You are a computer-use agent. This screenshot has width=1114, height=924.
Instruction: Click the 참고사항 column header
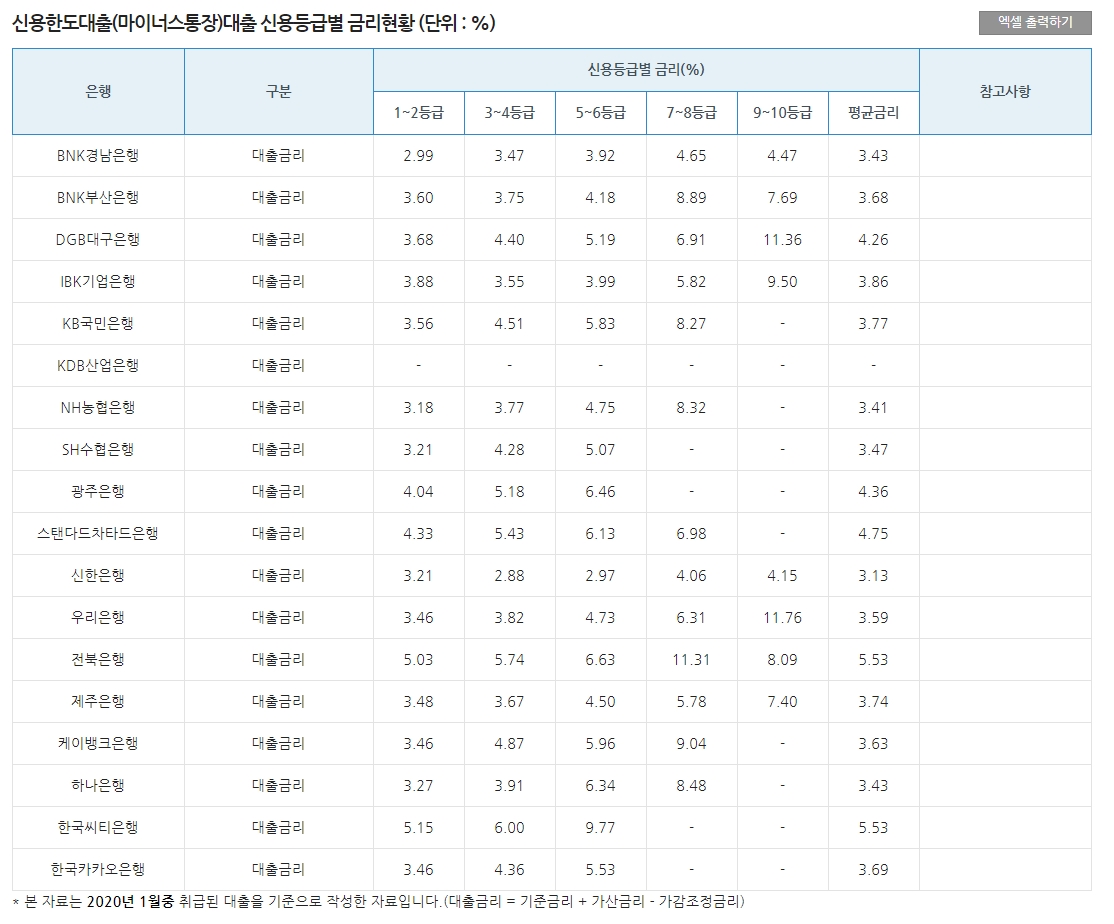pos(1005,92)
